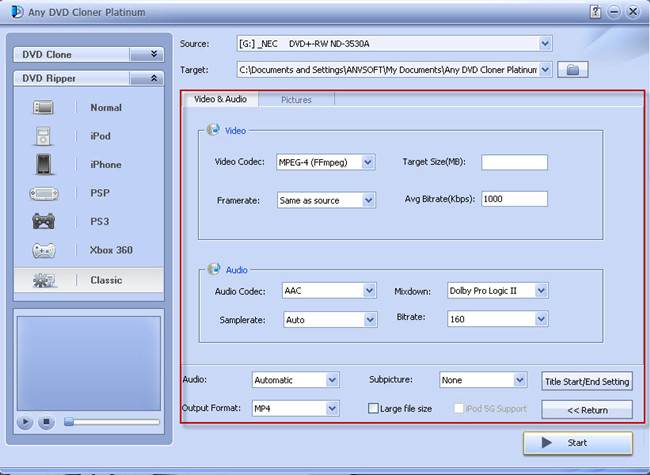Click the Xbox 360 controller icon
The image size is (650, 475).
(x=44, y=250)
